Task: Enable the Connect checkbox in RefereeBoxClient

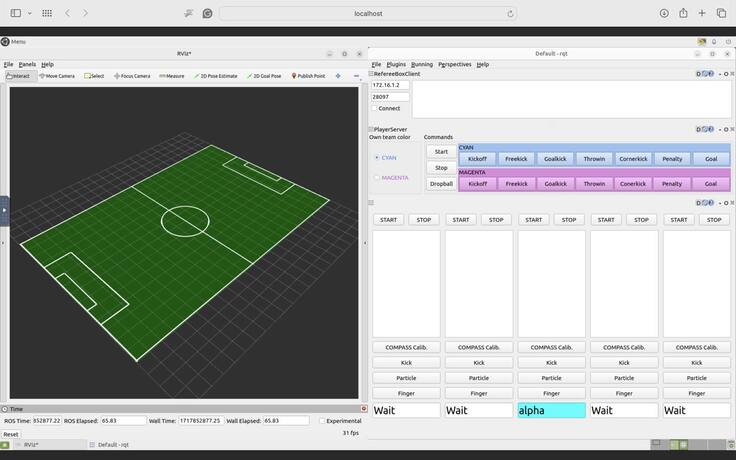Action: tap(375, 108)
